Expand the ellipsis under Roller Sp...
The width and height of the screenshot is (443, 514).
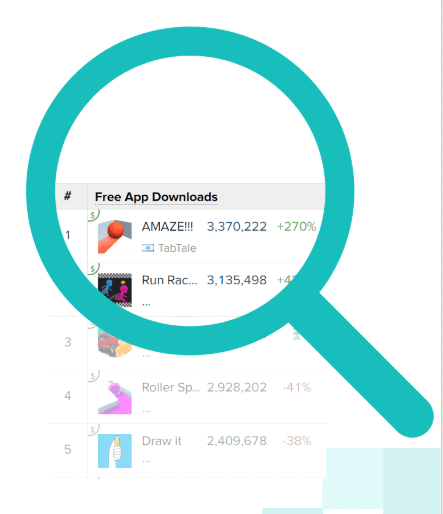[146, 411]
